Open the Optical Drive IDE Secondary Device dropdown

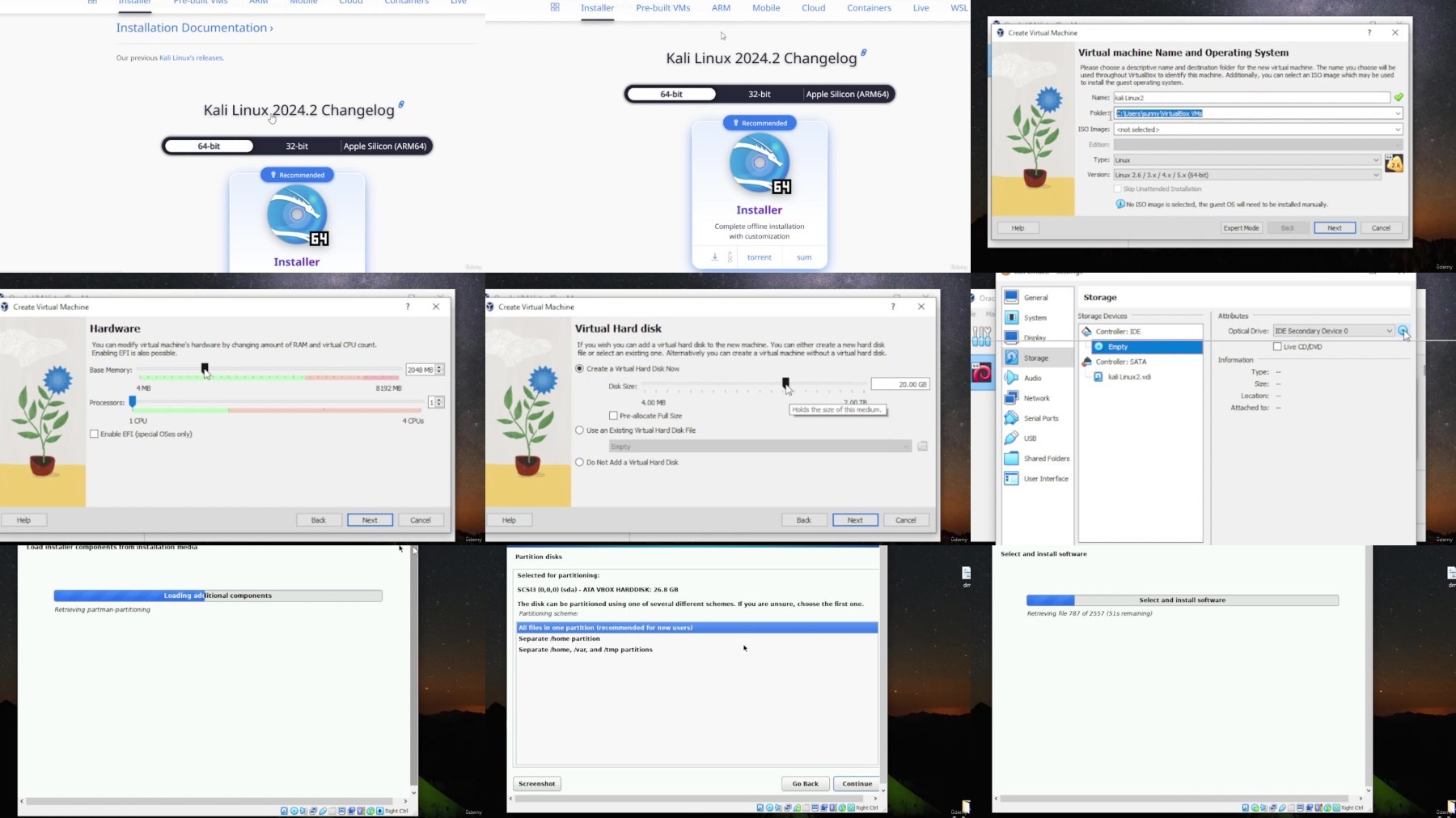click(x=1333, y=331)
